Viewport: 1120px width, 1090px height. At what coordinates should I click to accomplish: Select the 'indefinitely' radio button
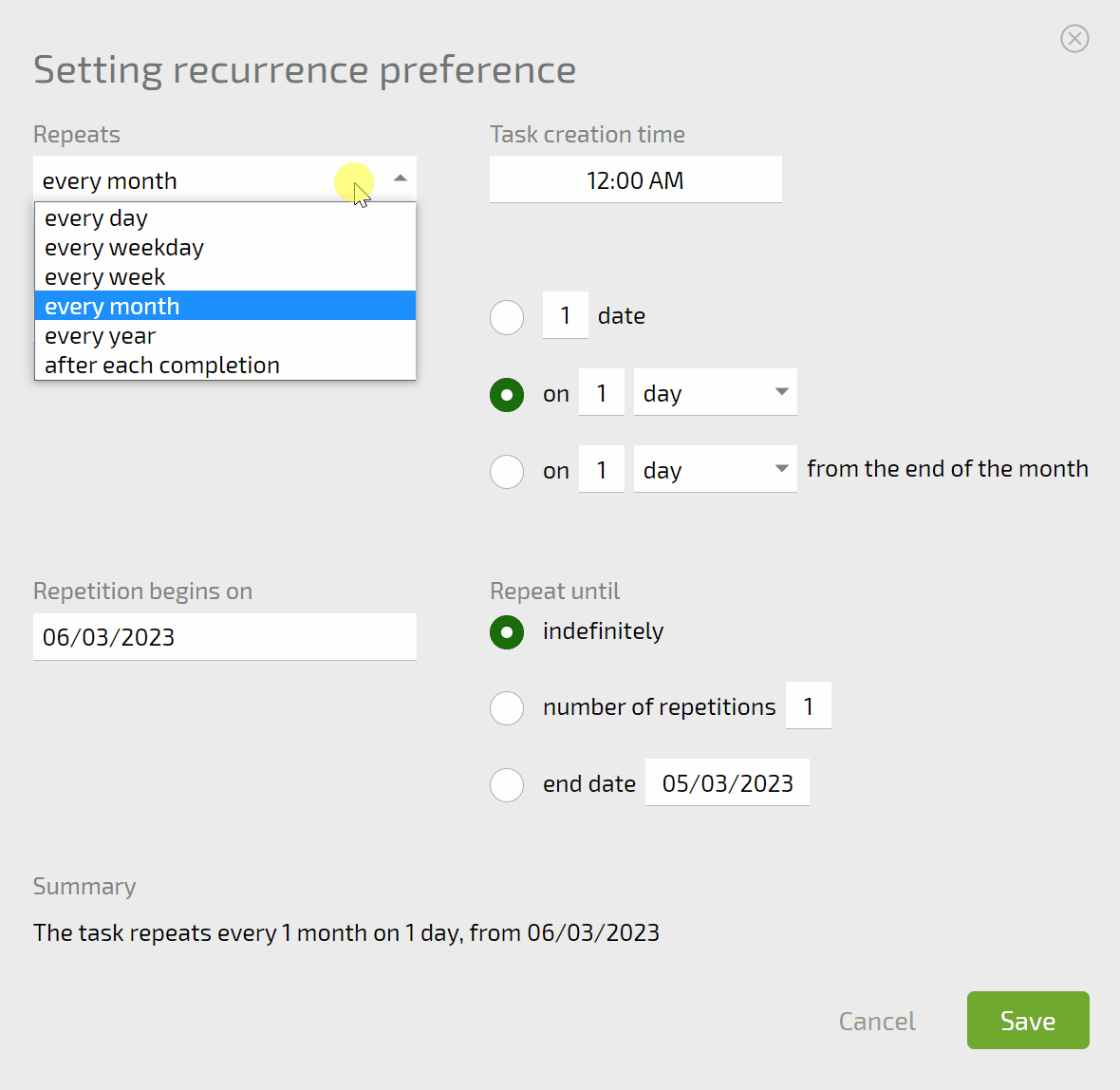[x=507, y=632]
